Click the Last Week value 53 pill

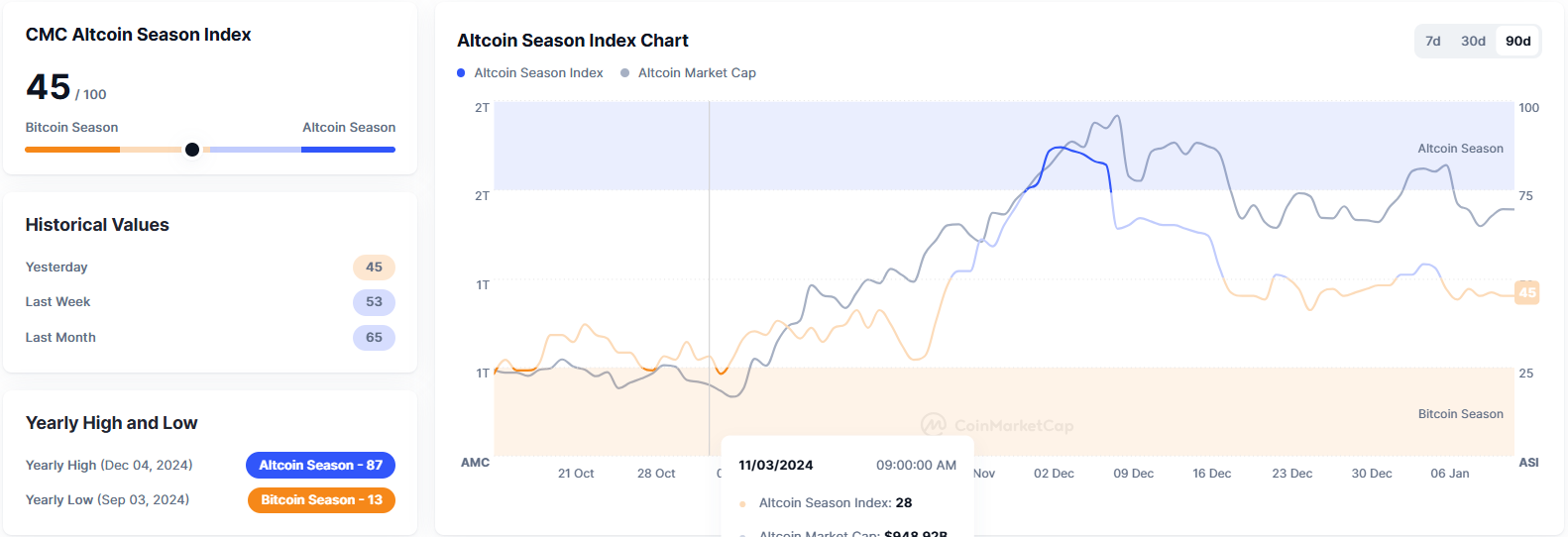374,302
